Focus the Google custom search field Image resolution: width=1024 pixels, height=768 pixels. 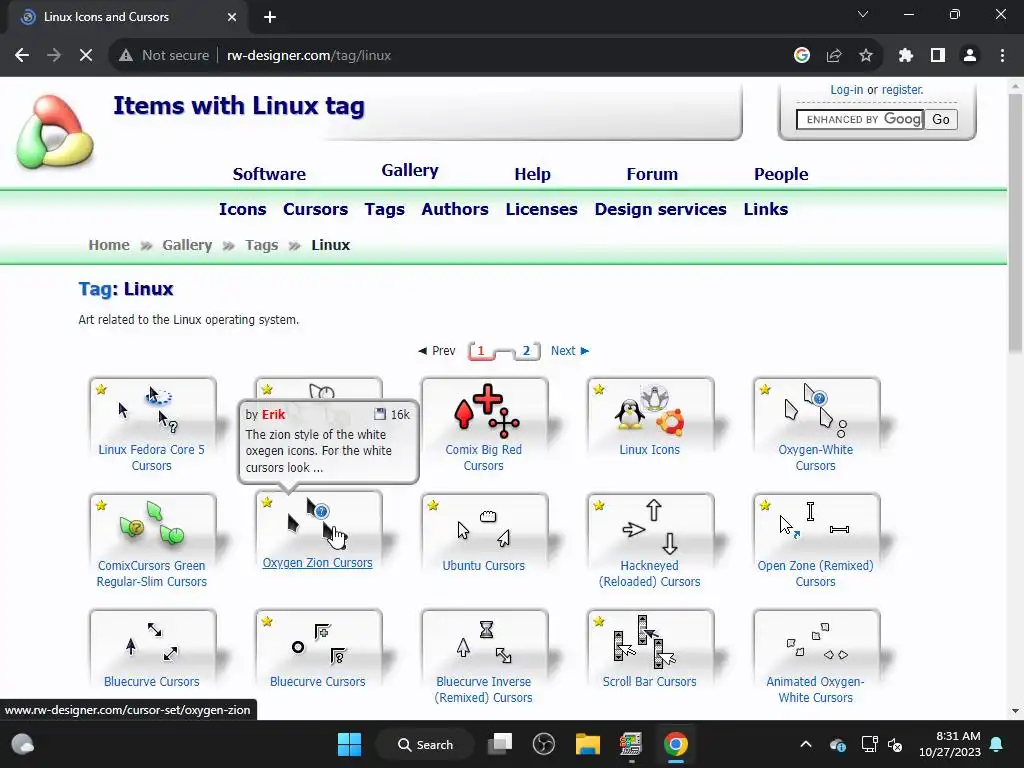pyautogui.click(x=860, y=120)
